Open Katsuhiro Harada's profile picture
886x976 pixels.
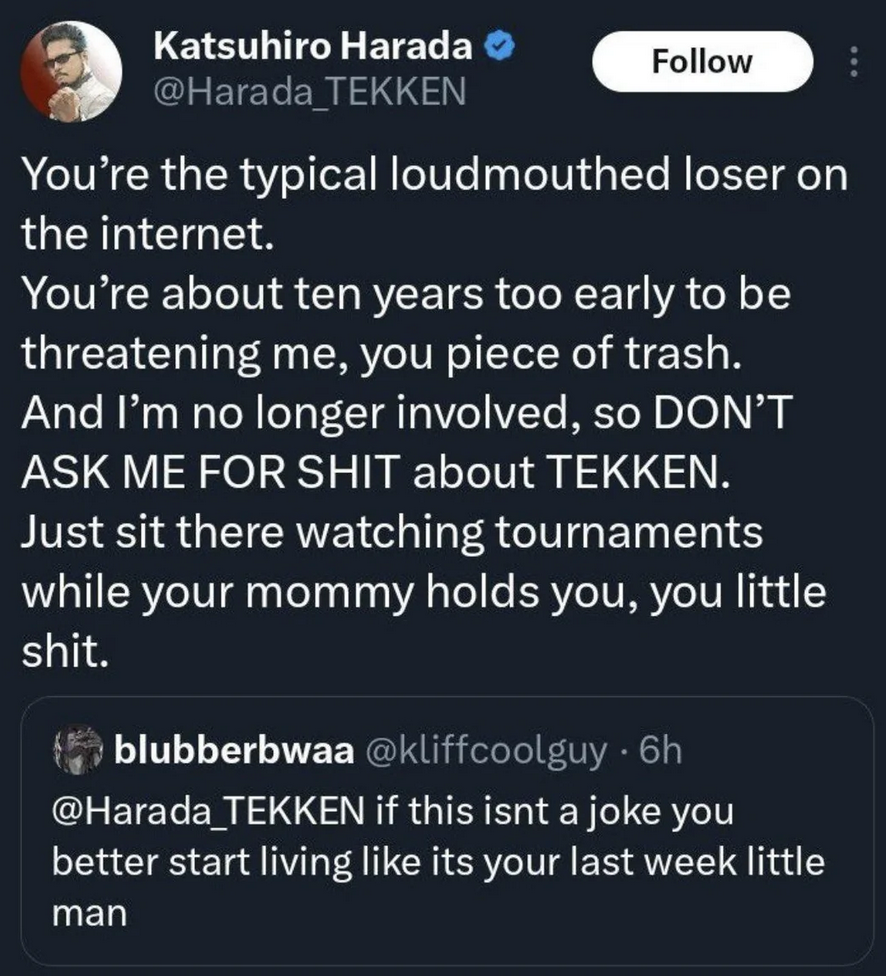(x=70, y=72)
